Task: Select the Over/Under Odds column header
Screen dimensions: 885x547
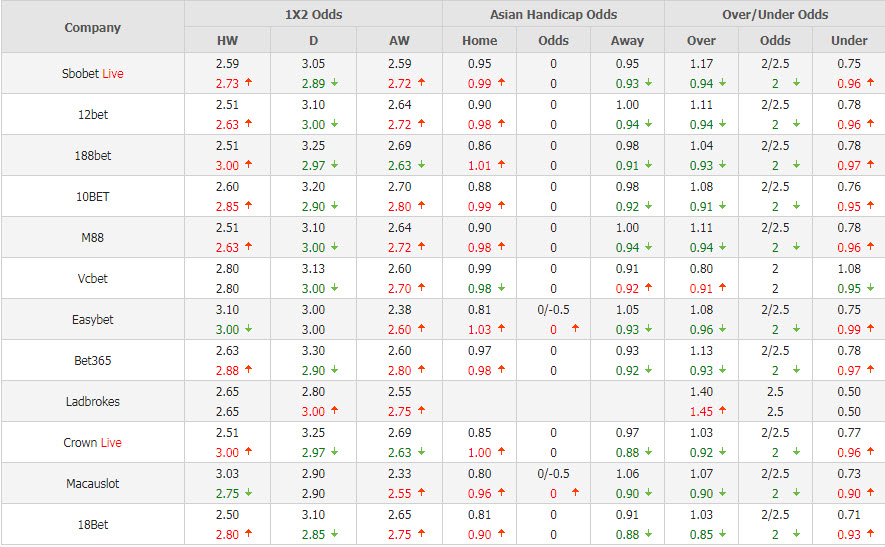Action: [x=775, y=15]
